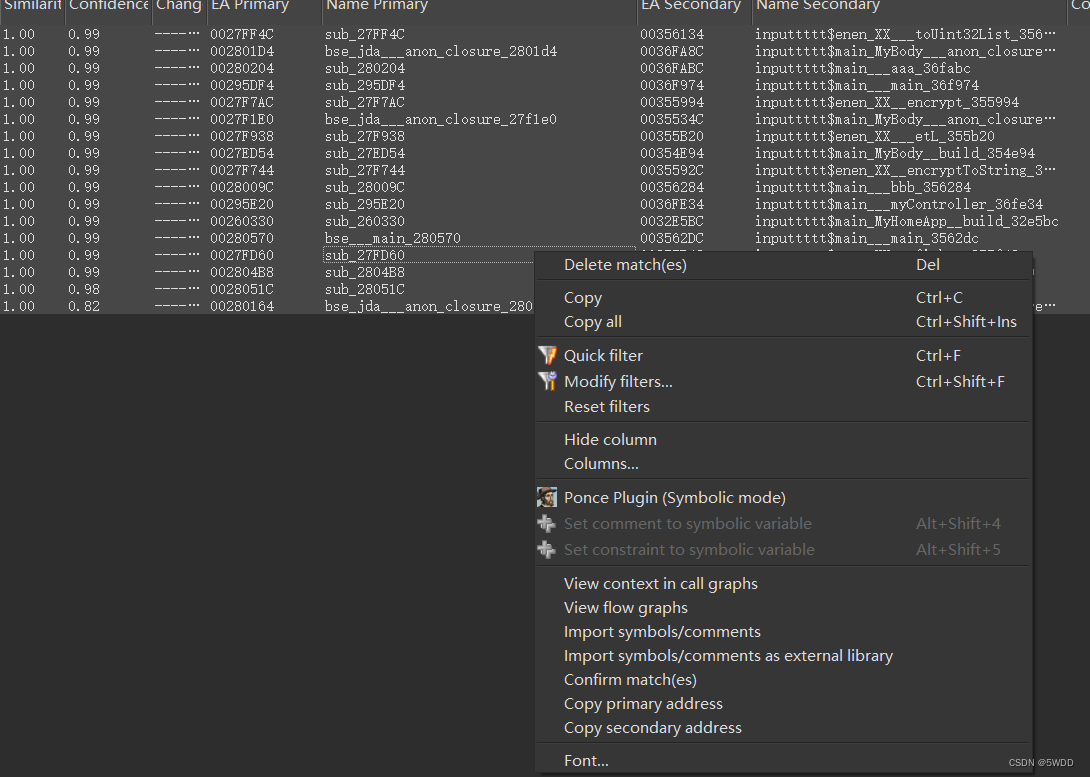This screenshot has height=777, width=1090.
Task: Select Hide column
Action: [610, 439]
